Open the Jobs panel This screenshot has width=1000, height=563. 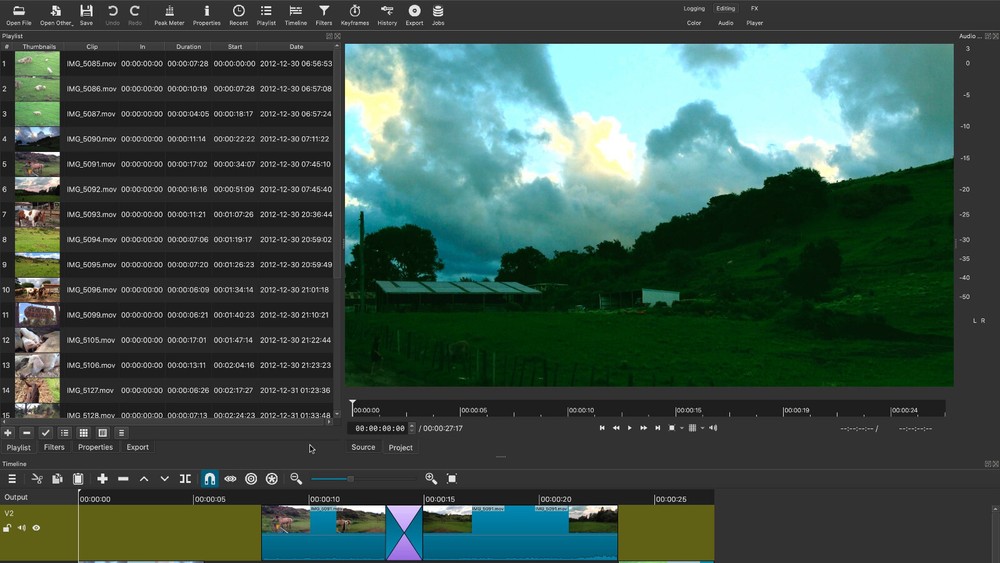point(438,15)
